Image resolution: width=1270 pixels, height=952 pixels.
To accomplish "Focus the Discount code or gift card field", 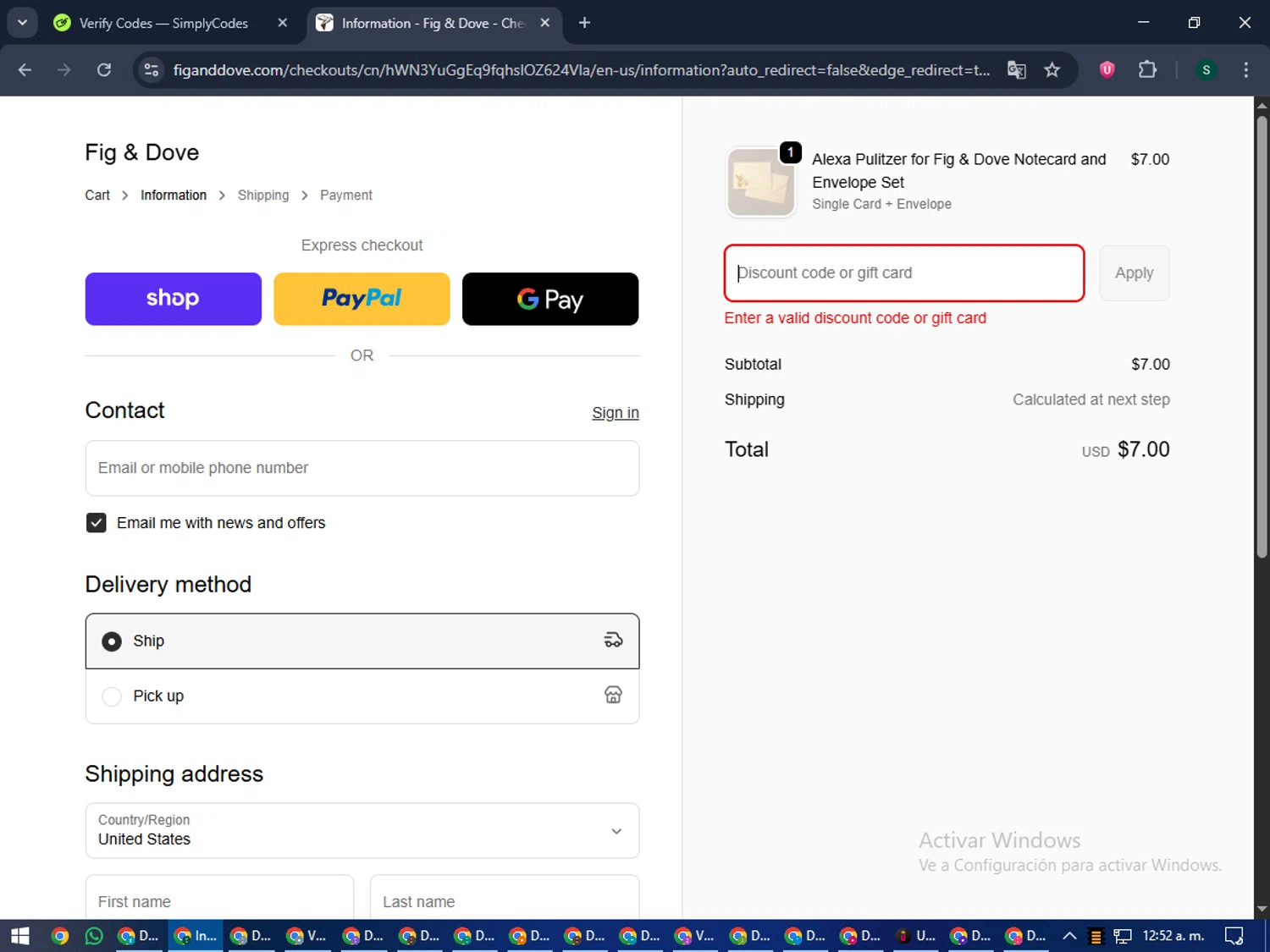I will (x=904, y=273).
